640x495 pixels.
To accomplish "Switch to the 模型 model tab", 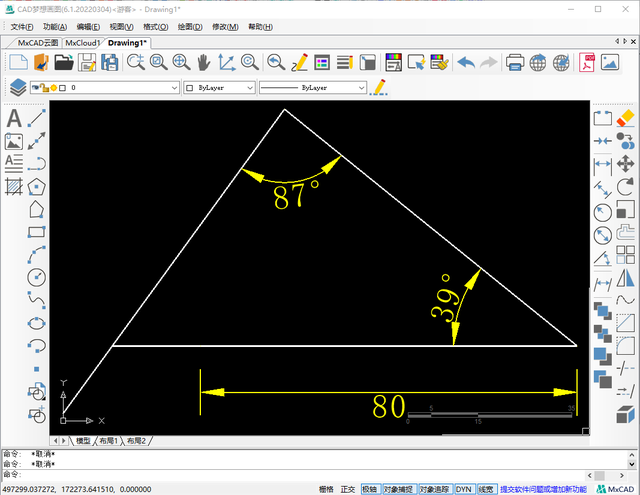I will (83, 441).
